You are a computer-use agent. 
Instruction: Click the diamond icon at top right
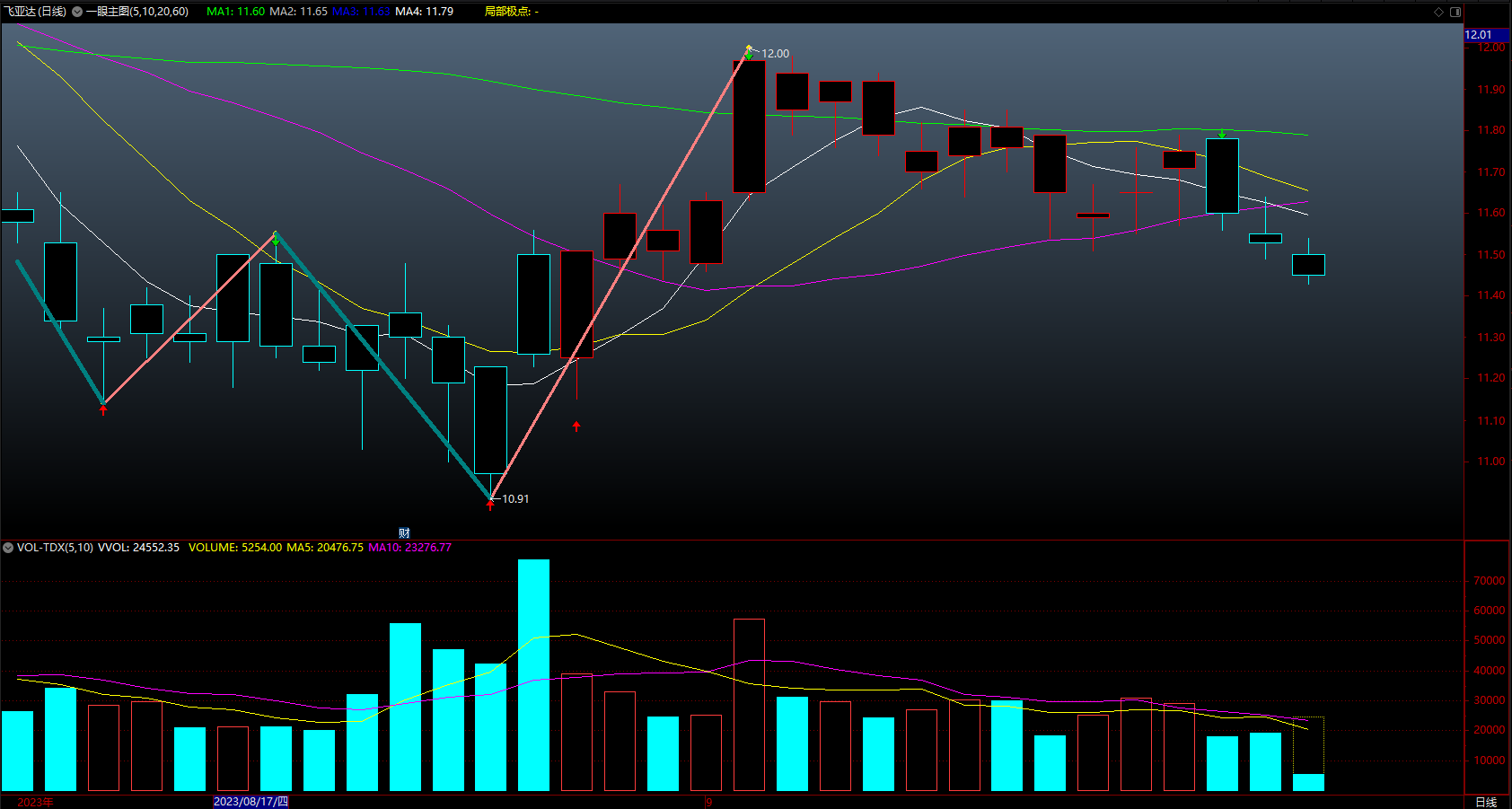click(1438, 12)
